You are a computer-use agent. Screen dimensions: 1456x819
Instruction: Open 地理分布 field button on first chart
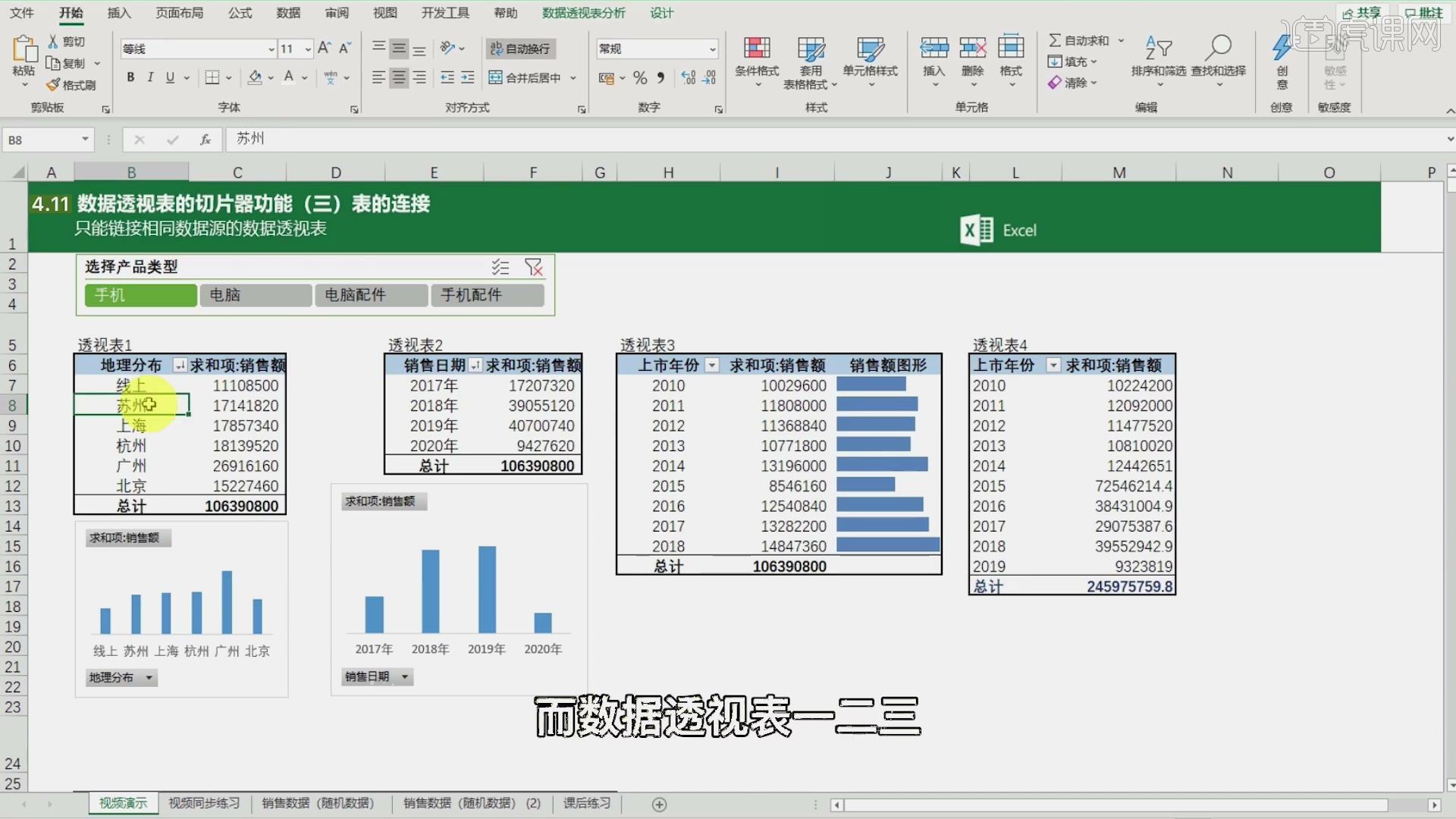(121, 677)
